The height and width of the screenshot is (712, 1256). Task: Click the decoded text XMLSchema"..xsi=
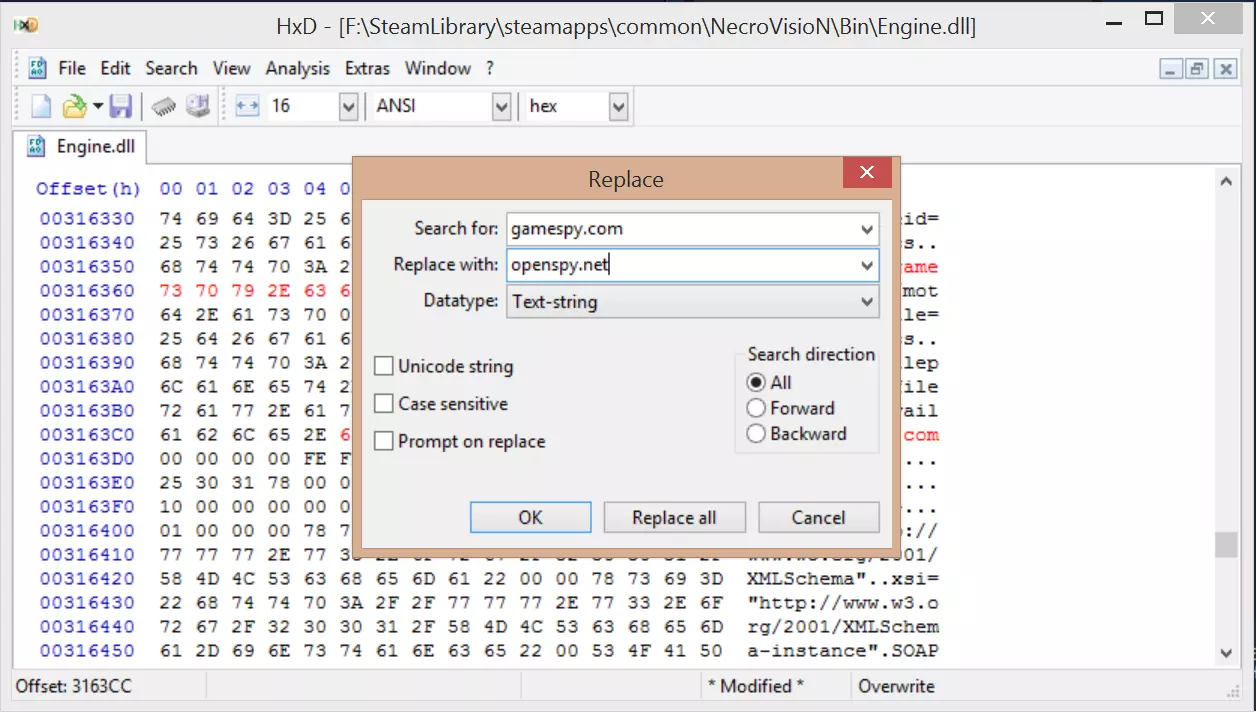(843, 578)
